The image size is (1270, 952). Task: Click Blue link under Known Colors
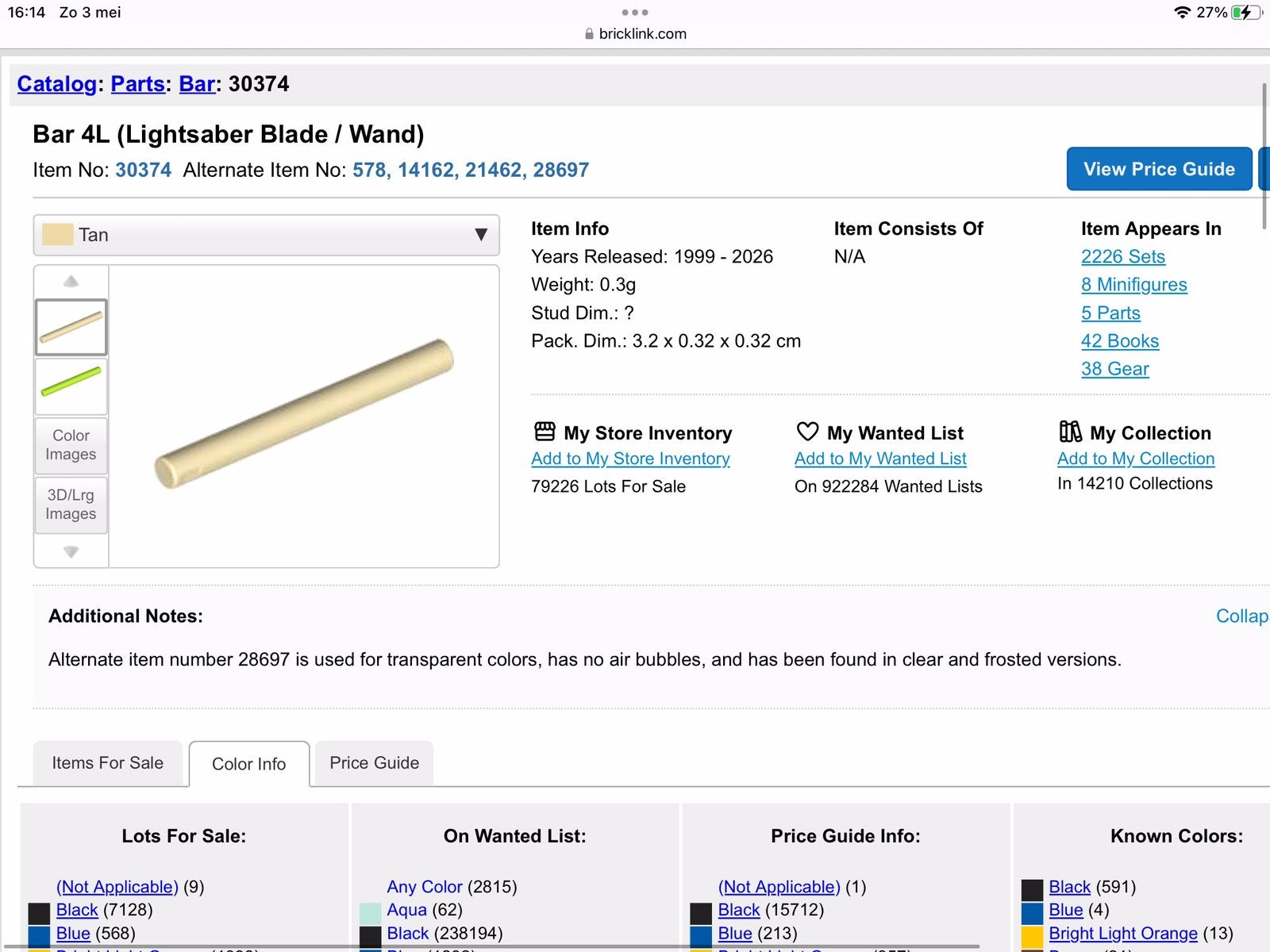click(1066, 909)
